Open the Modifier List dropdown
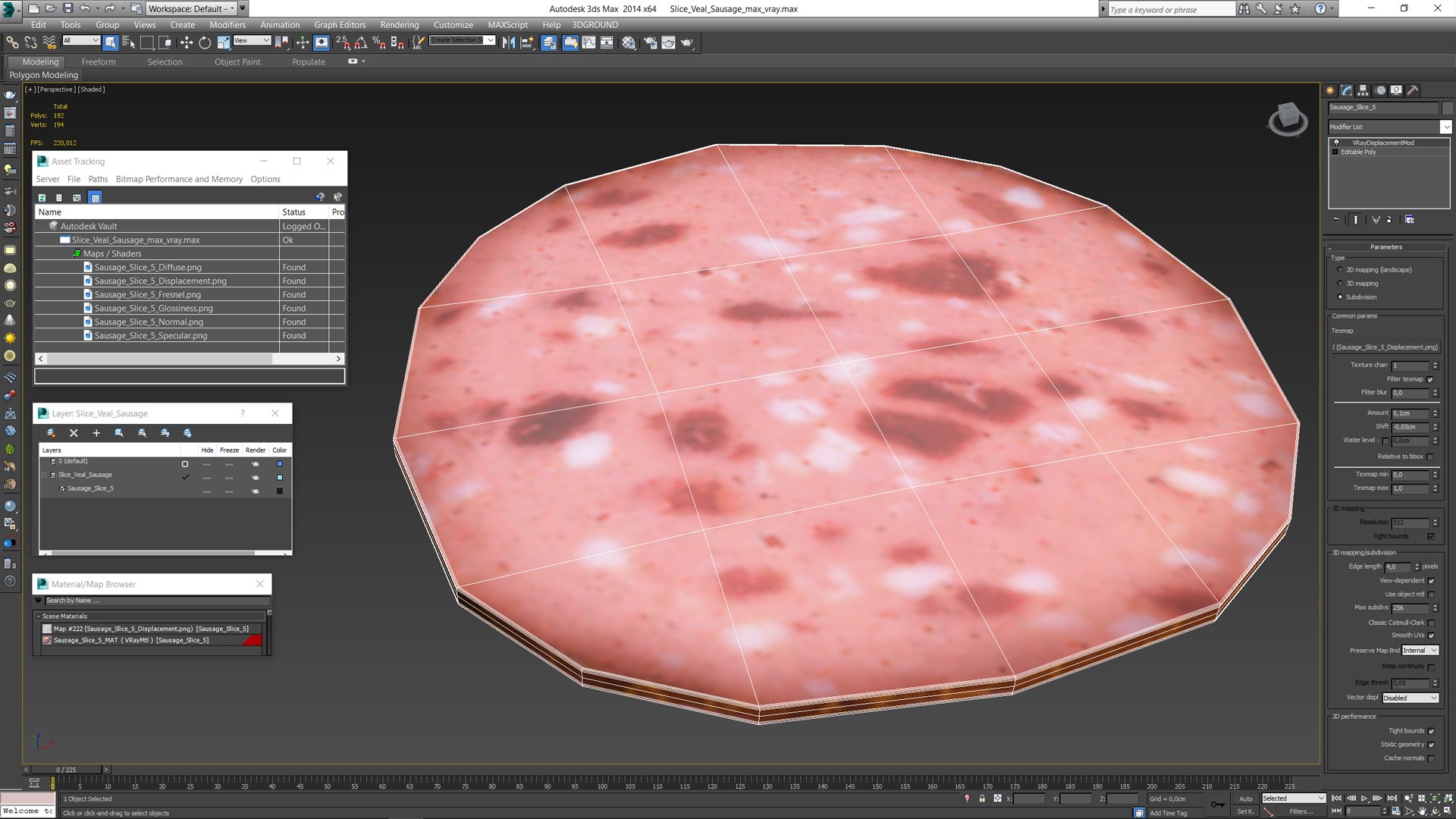The image size is (1456, 819). click(1389, 127)
